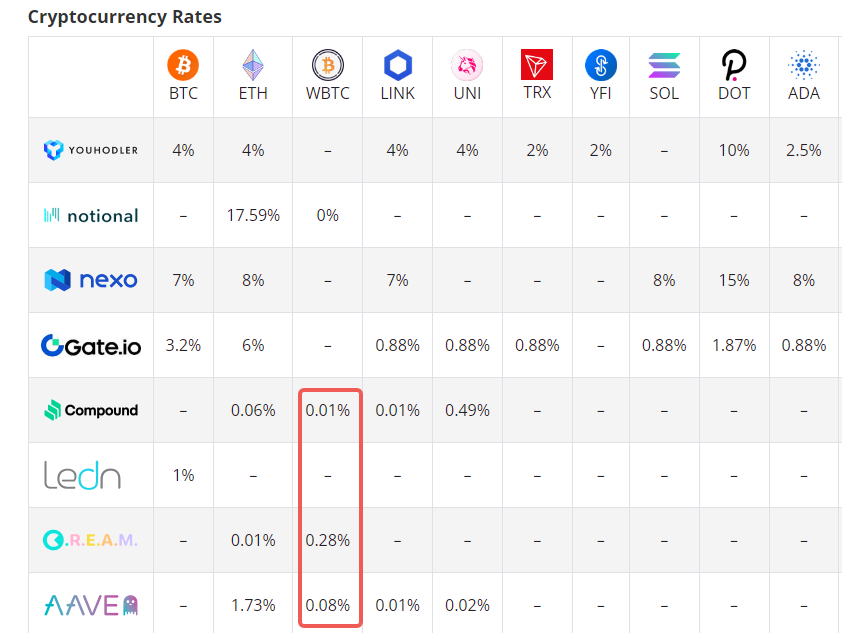Viewport: 842px width, 633px height.
Task: Click the Compound platform logo
Action: 91,410
